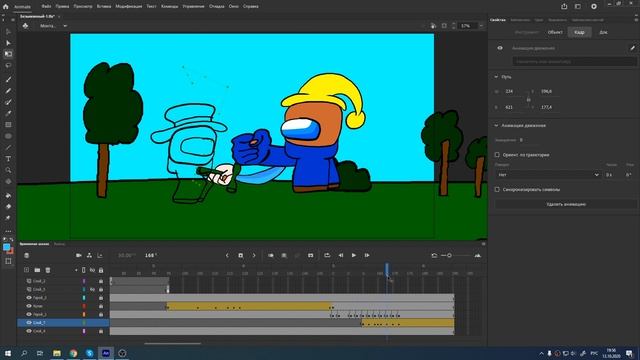The height and width of the screenshot is (360, 640).
Task: Click the orange layer color swatch
Action: point(84,314)
